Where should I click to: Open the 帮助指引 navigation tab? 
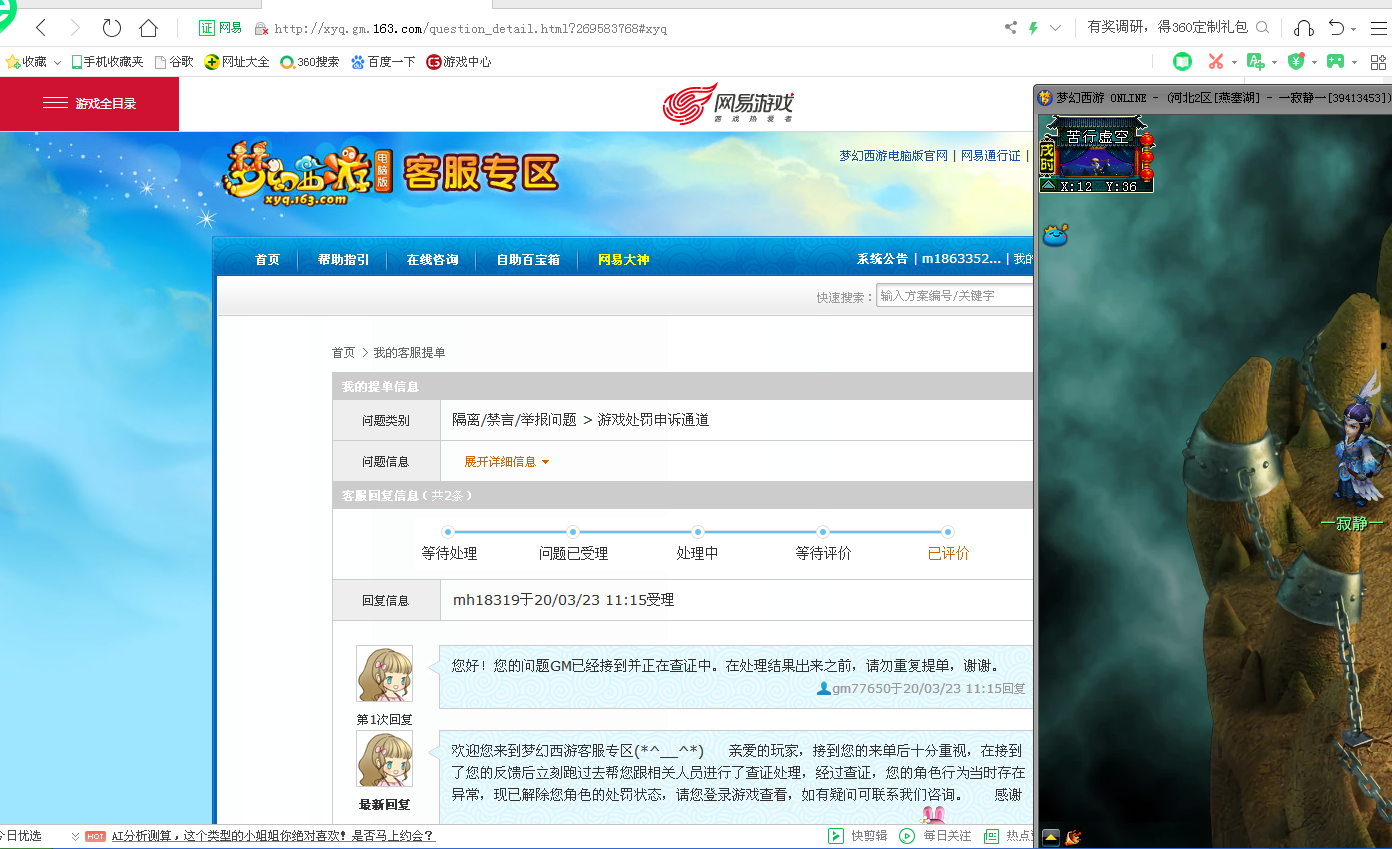coord(343,260)
